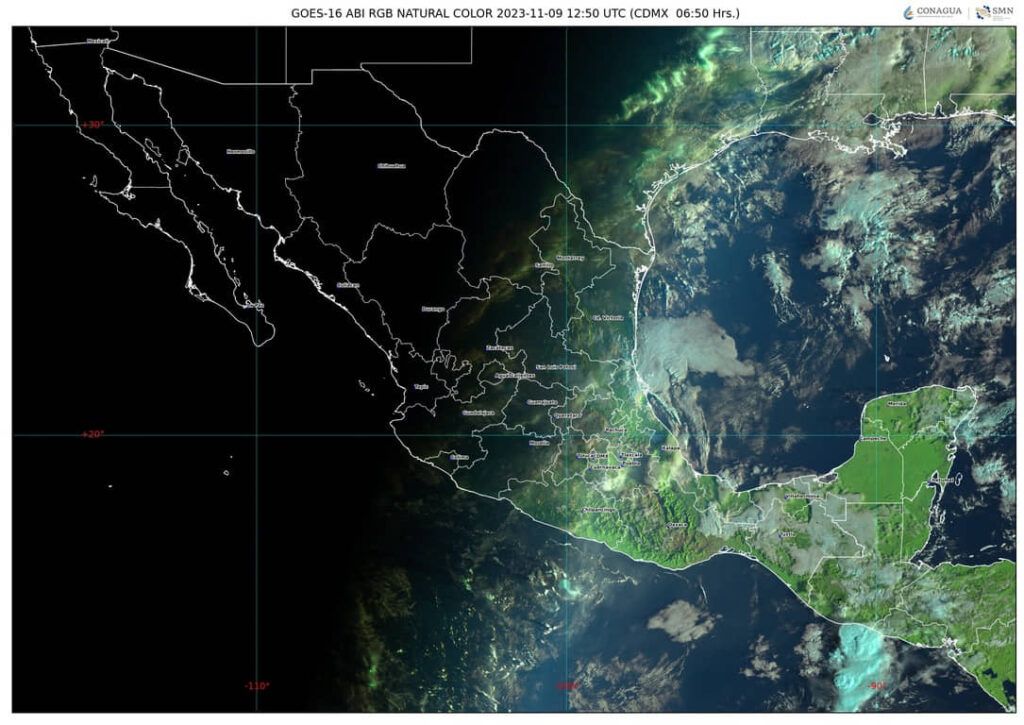Click the Campeche city label
This screenshot has width=1024, height=725.
[x=873, y=439]
